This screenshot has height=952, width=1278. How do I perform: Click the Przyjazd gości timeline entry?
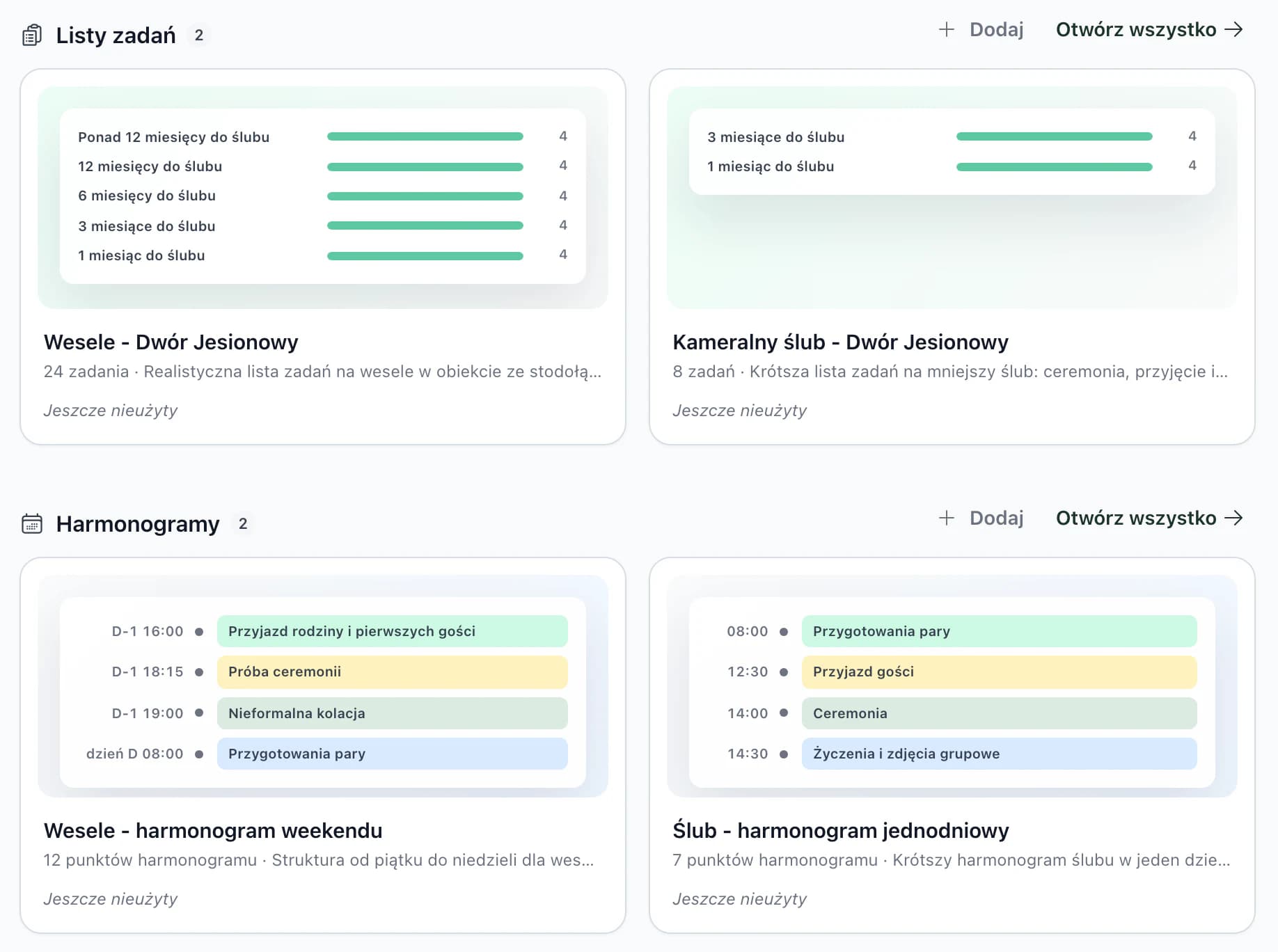1000,672
